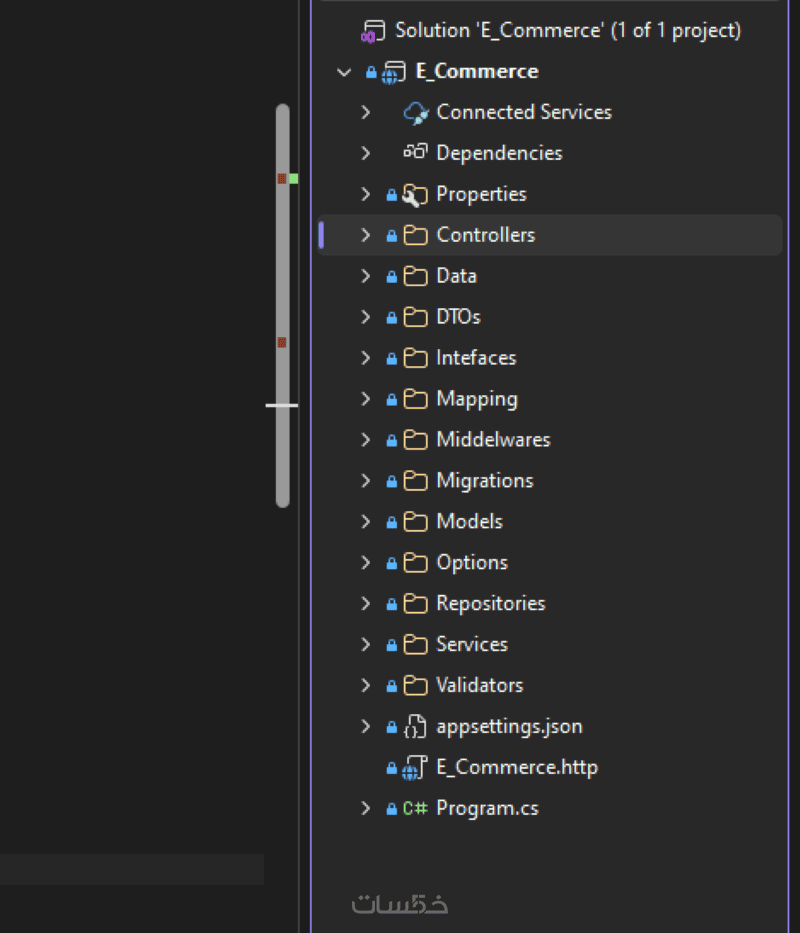
Task: Click the E_Commerce web project icon
Action: click(x=393, y=73)
